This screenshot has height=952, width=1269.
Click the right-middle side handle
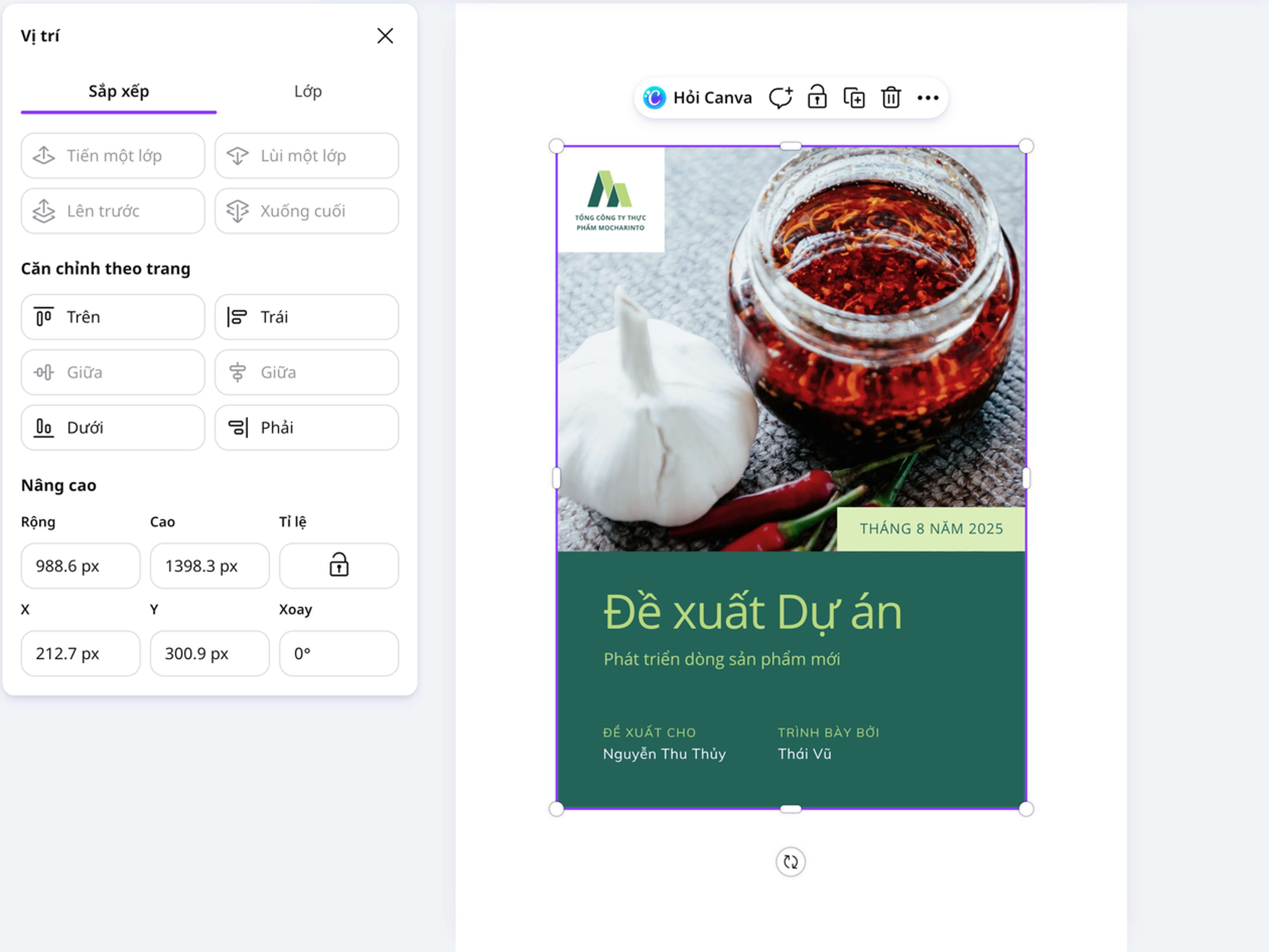pos(1026,478)
